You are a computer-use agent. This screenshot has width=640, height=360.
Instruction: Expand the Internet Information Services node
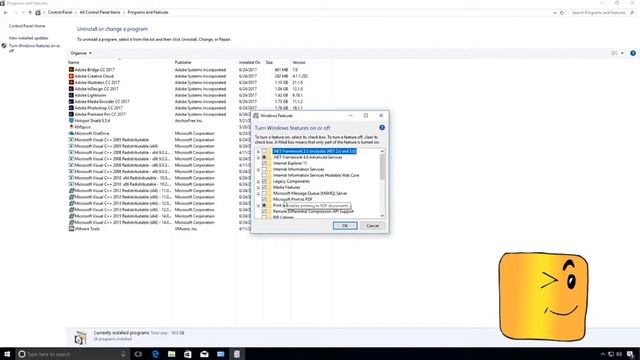[x=258, y=169]
